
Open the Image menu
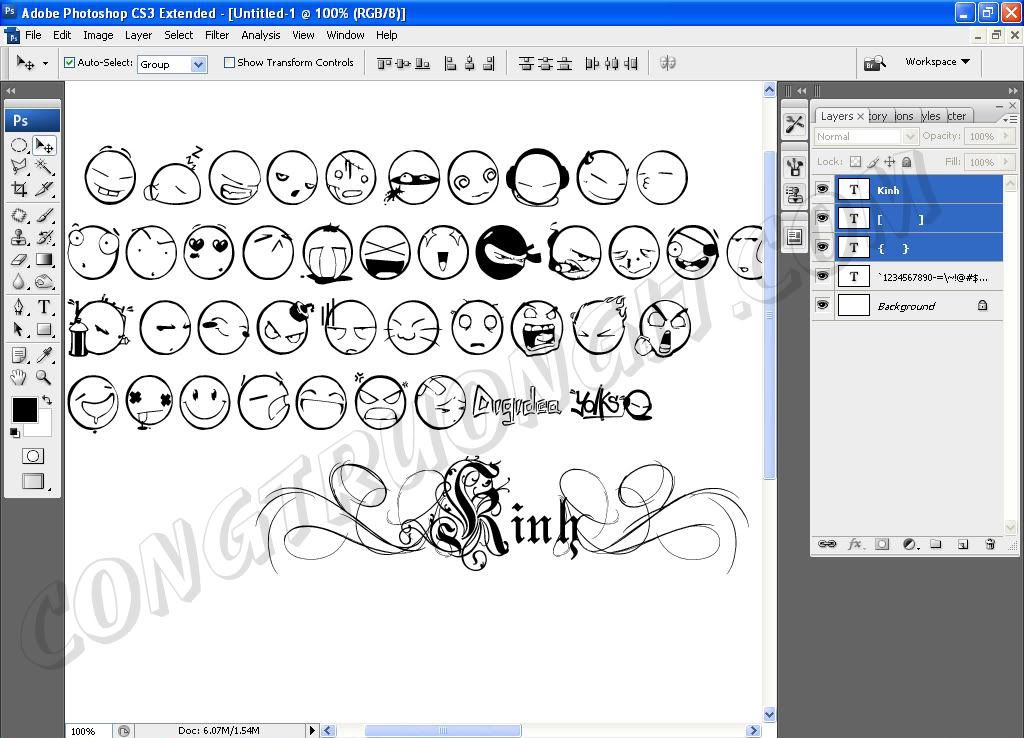tap(98, 35)
